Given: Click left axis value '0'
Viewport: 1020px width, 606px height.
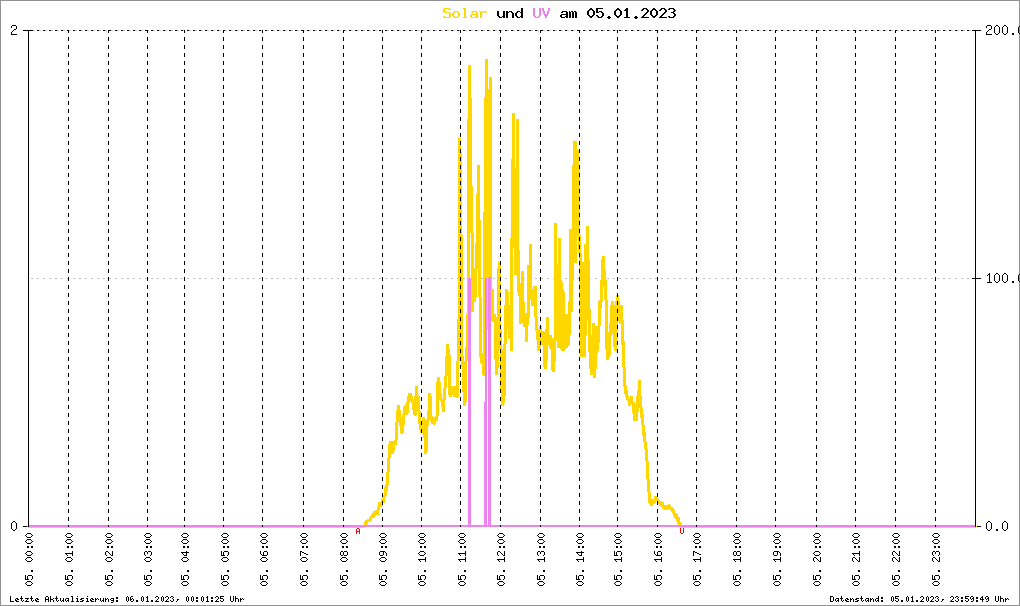Looking at the screenshot, I should point(14,526).
